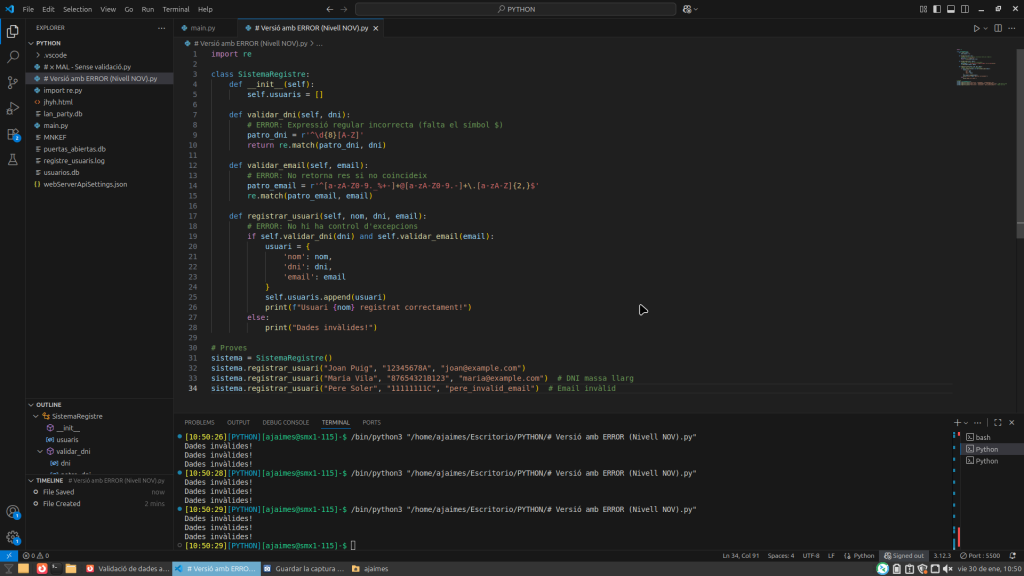Click the Accounts icon in activity bar

coord(13,512)
